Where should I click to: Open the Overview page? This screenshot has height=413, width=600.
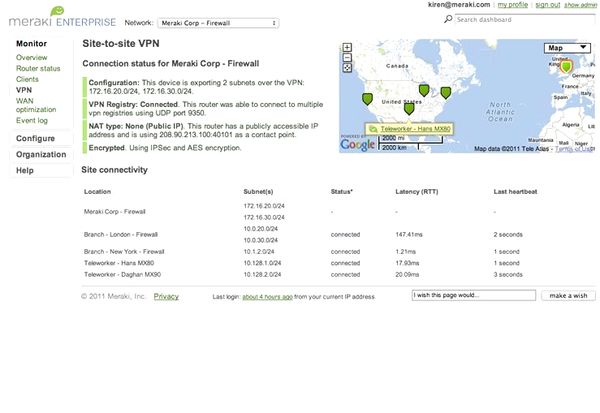click(31, 57)
